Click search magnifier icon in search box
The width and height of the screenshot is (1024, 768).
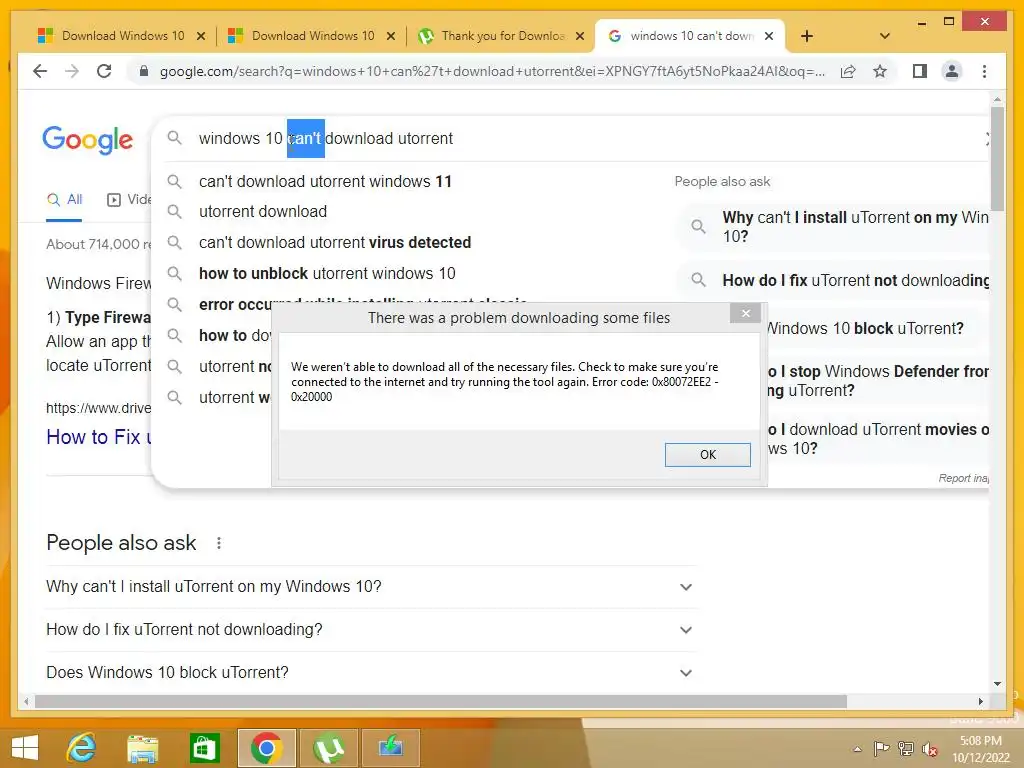click(x=174, y=138)
